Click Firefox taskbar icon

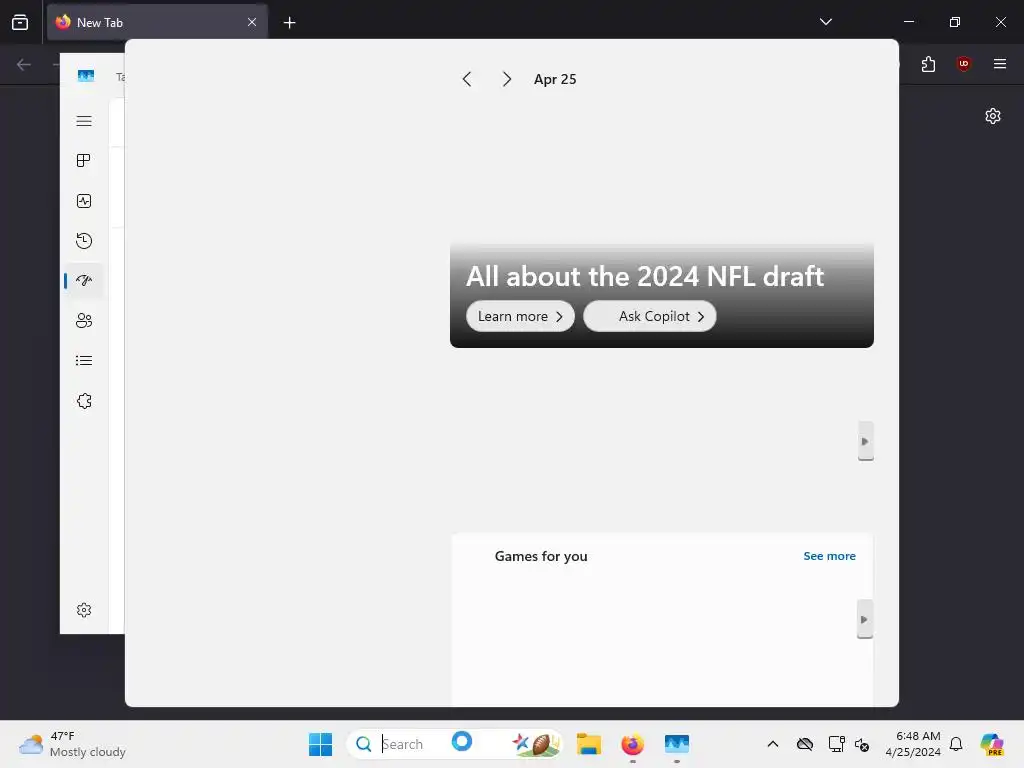tap(632, 744)
